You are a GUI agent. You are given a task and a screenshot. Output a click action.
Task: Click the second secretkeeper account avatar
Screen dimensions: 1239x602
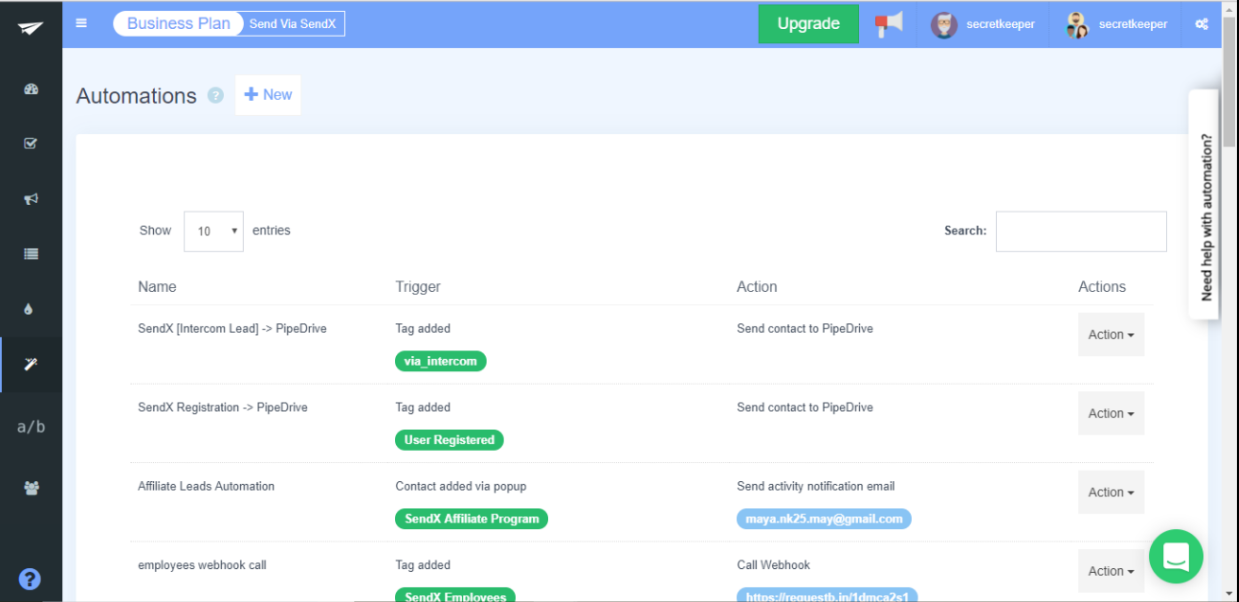[x=1077, y=24]
